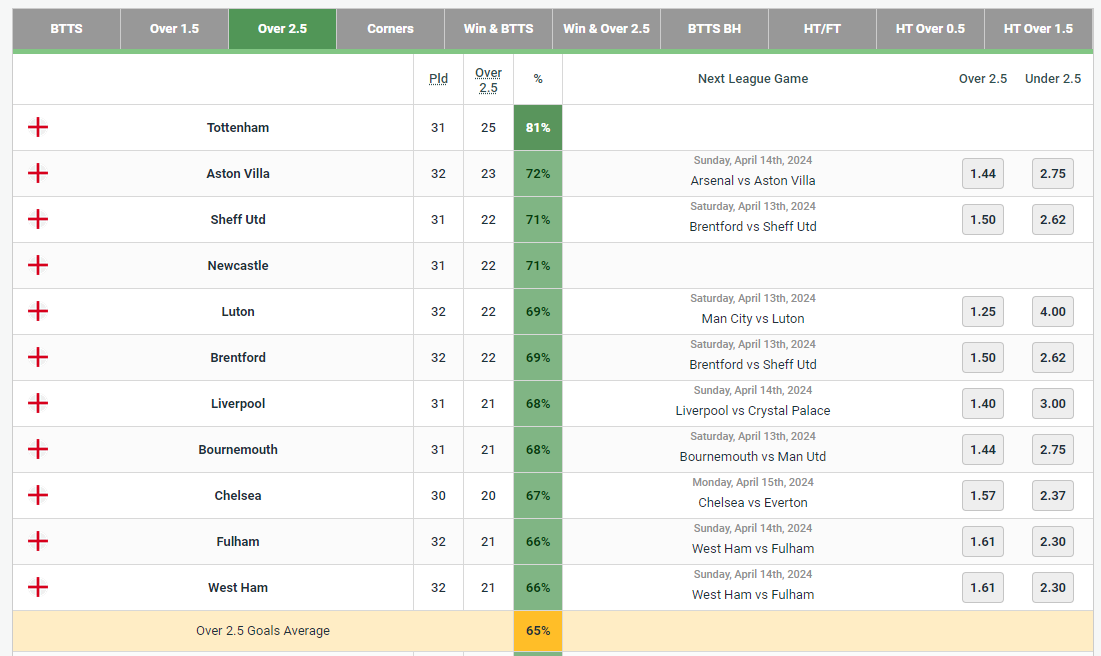Open the HT/FT tab
The image size is (1101, 656).
click(x=822, y=29)
